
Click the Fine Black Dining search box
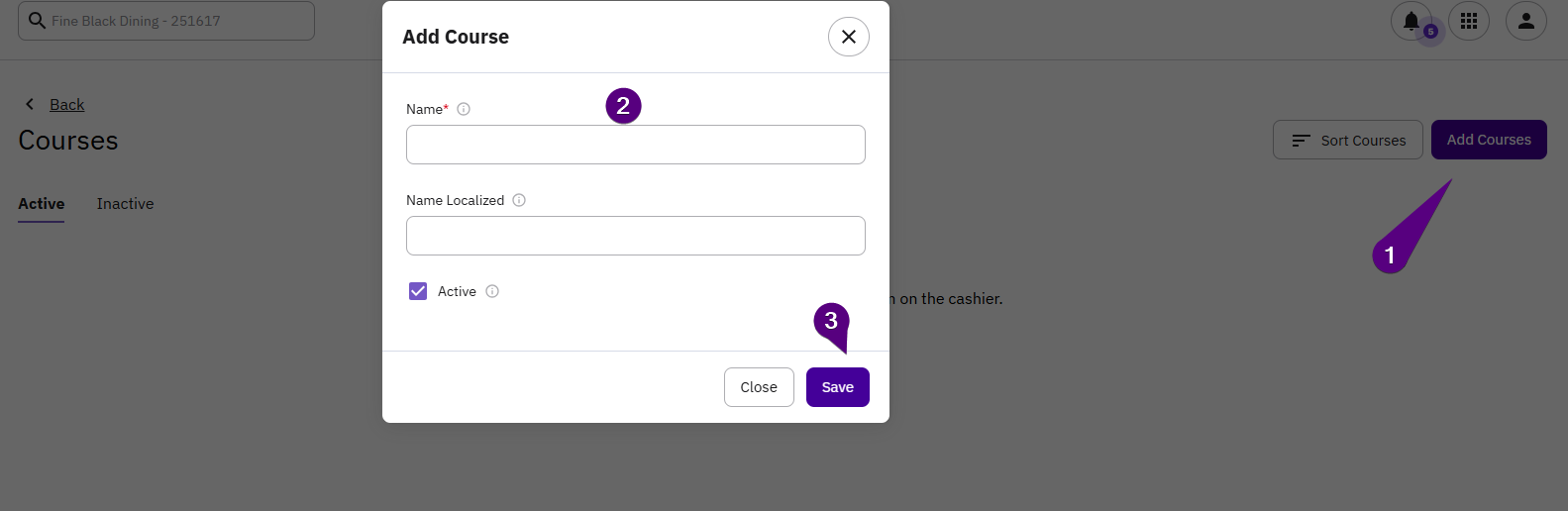pos(178,21)
